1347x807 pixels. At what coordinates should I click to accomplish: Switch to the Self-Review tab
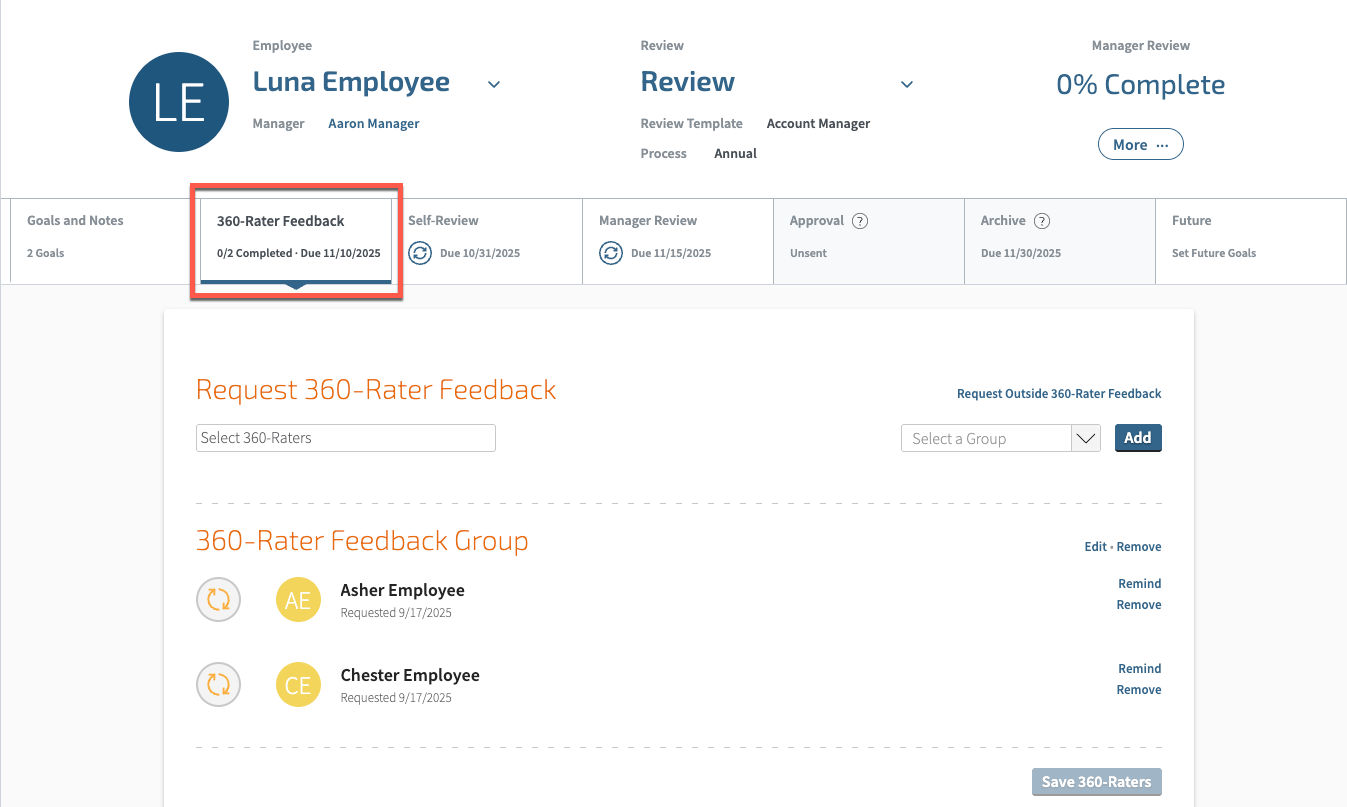click(x=487, y=241)
